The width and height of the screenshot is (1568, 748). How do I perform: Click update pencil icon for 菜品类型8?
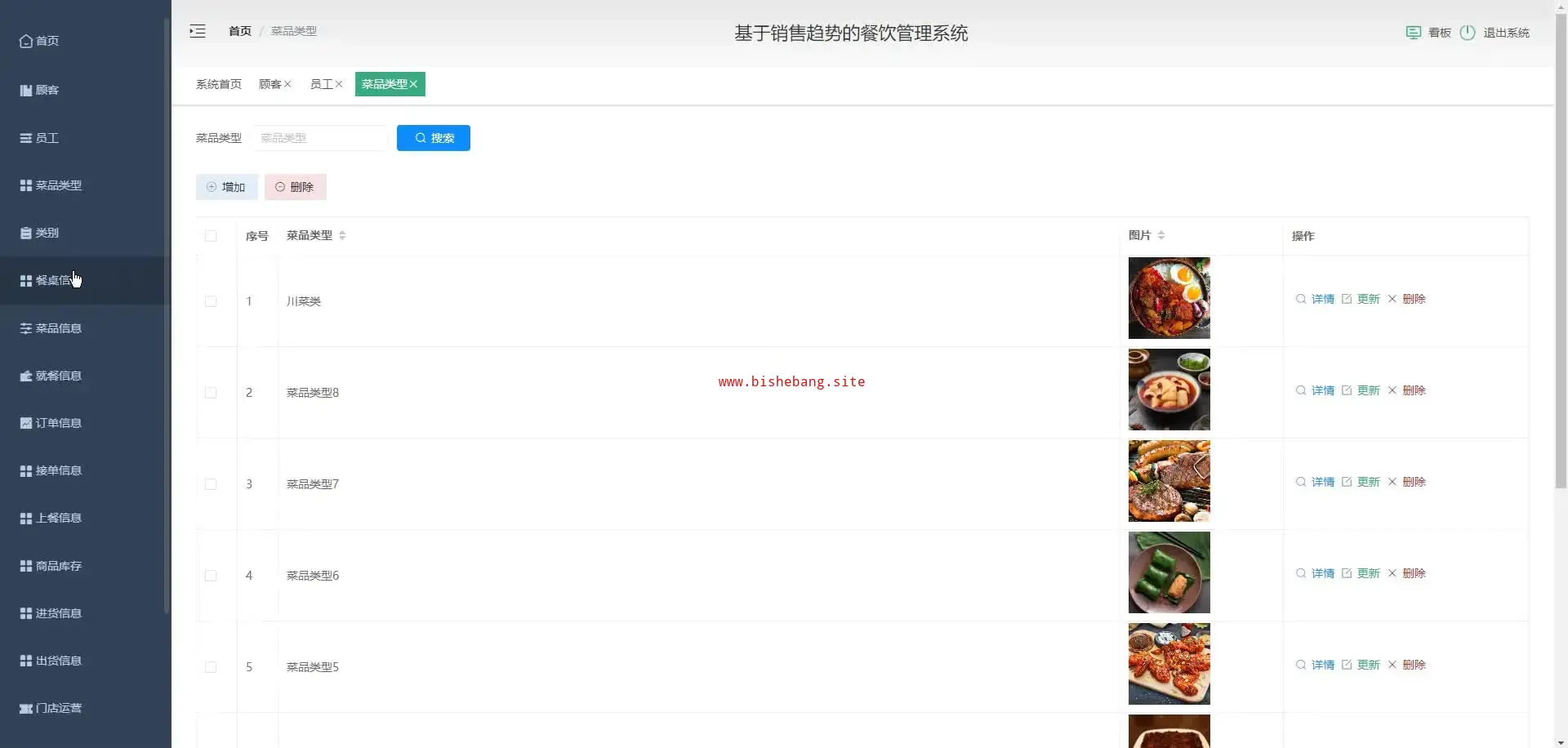coord(1347,390)
